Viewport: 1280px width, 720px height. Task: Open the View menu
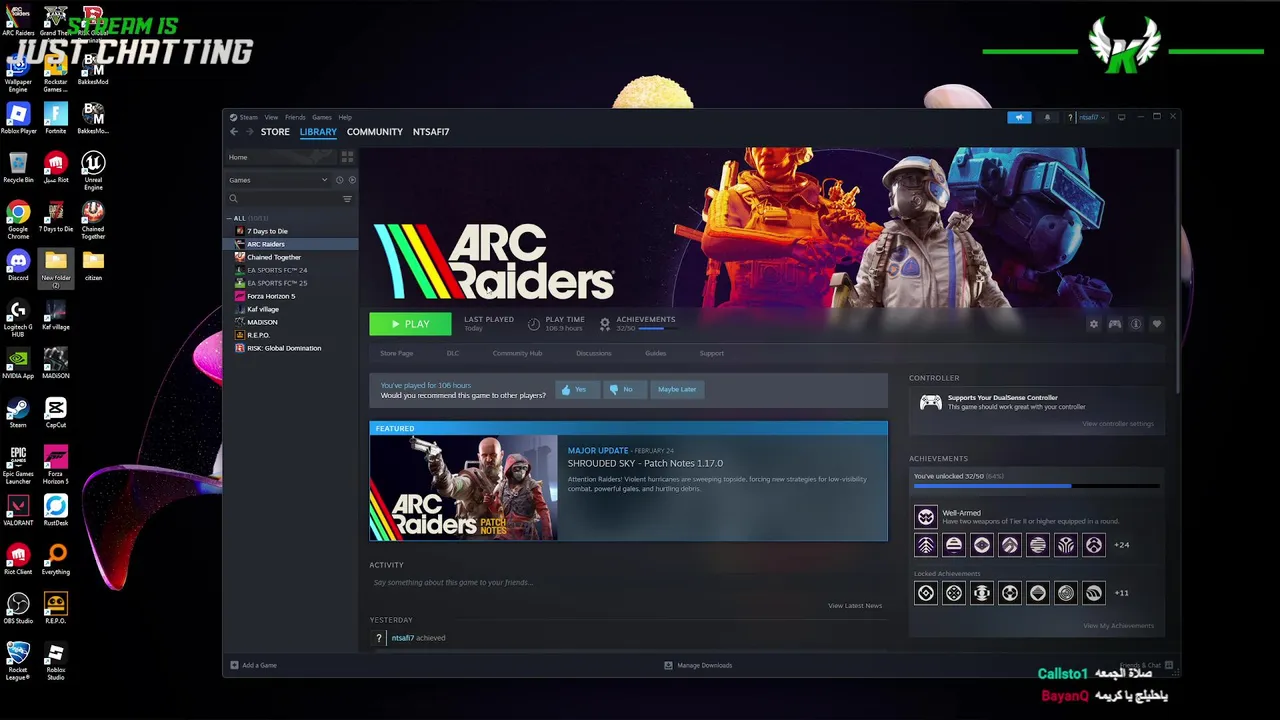tap(271, 117)
